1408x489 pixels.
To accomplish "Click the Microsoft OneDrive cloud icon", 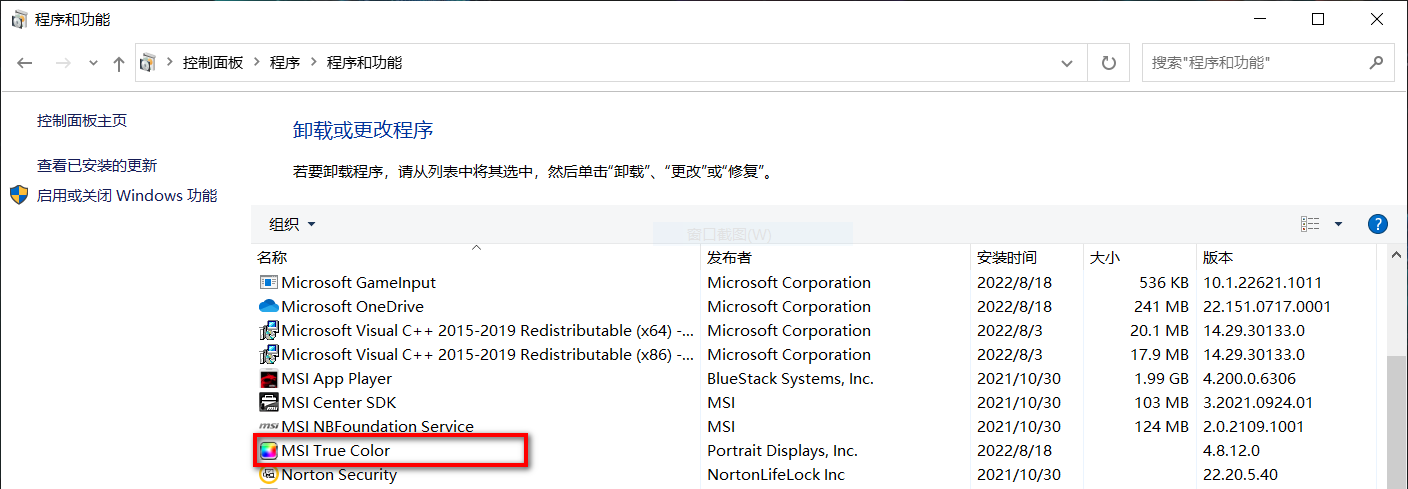I will (268, 307).
